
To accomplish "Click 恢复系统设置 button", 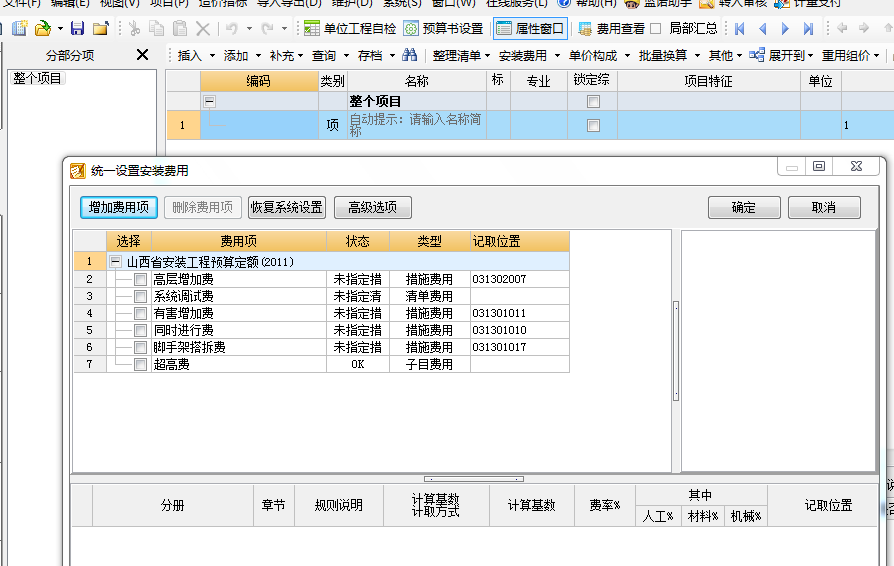I will (287, 207).
